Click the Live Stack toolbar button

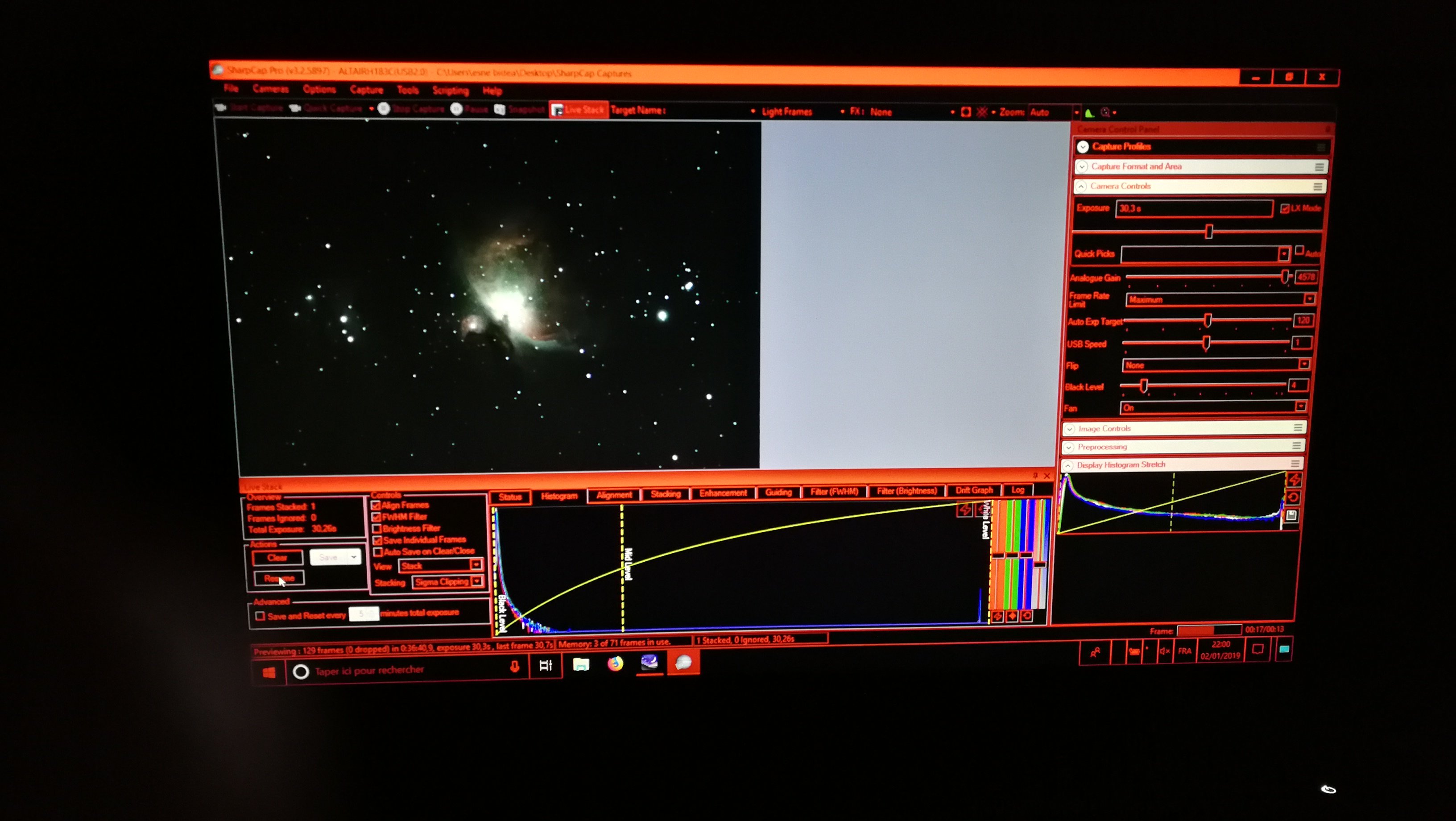pyautogui.click(x=579, y=110)
